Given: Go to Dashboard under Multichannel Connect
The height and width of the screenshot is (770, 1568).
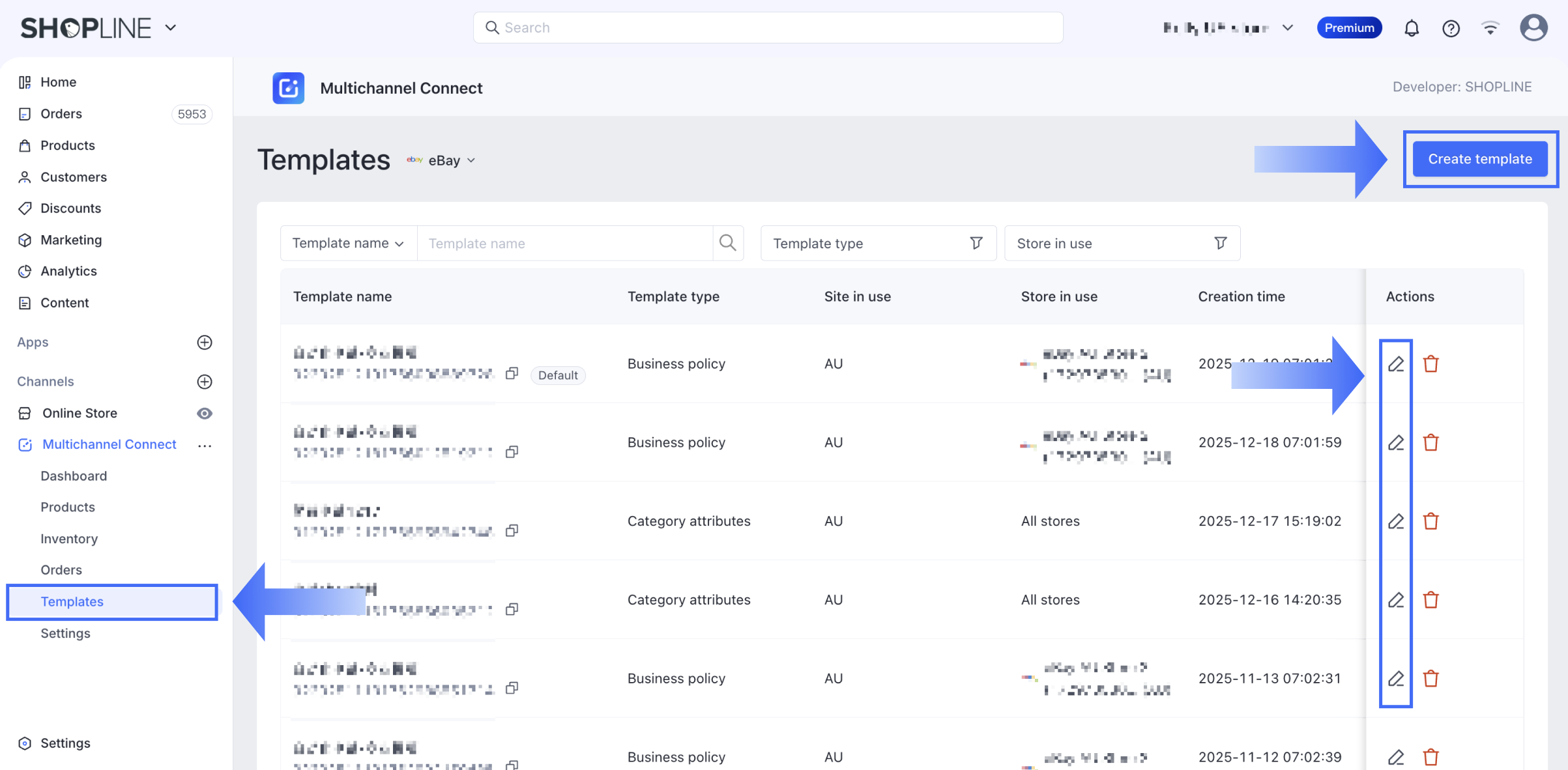Looking at the screenshot, I should click(74, 476).
